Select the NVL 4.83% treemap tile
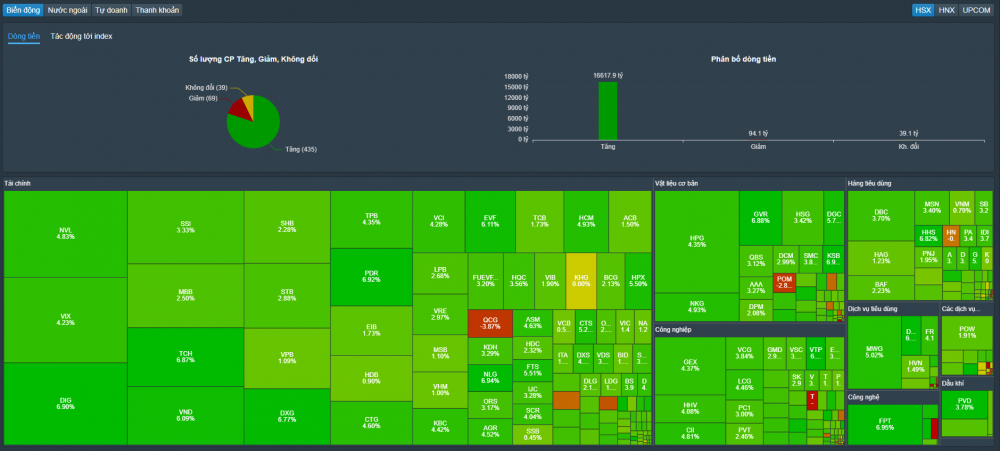The width and height of the screenshot is (1000, 451). pos(66,233)
